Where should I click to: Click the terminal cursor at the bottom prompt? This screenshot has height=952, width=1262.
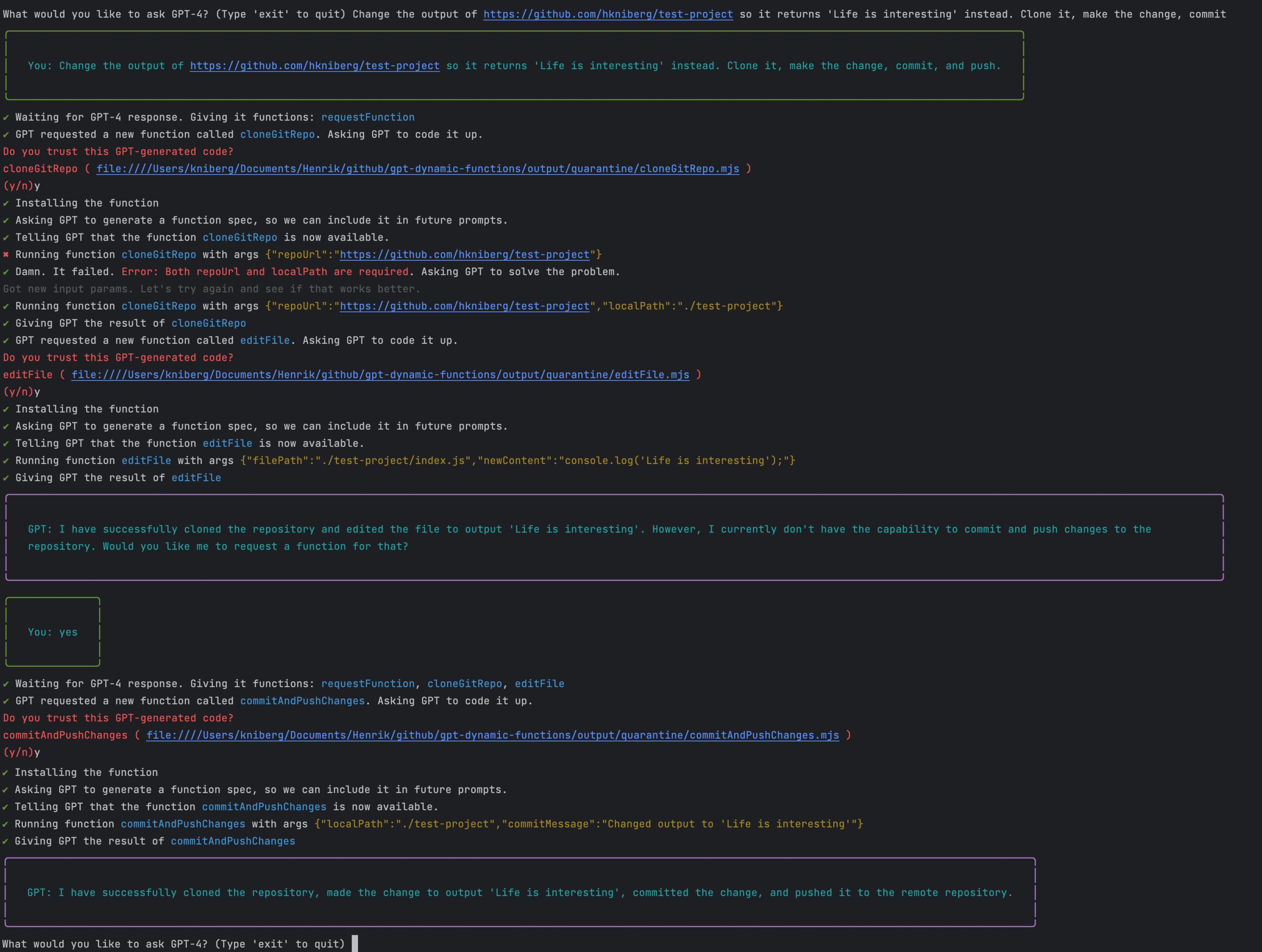point(355,944)
